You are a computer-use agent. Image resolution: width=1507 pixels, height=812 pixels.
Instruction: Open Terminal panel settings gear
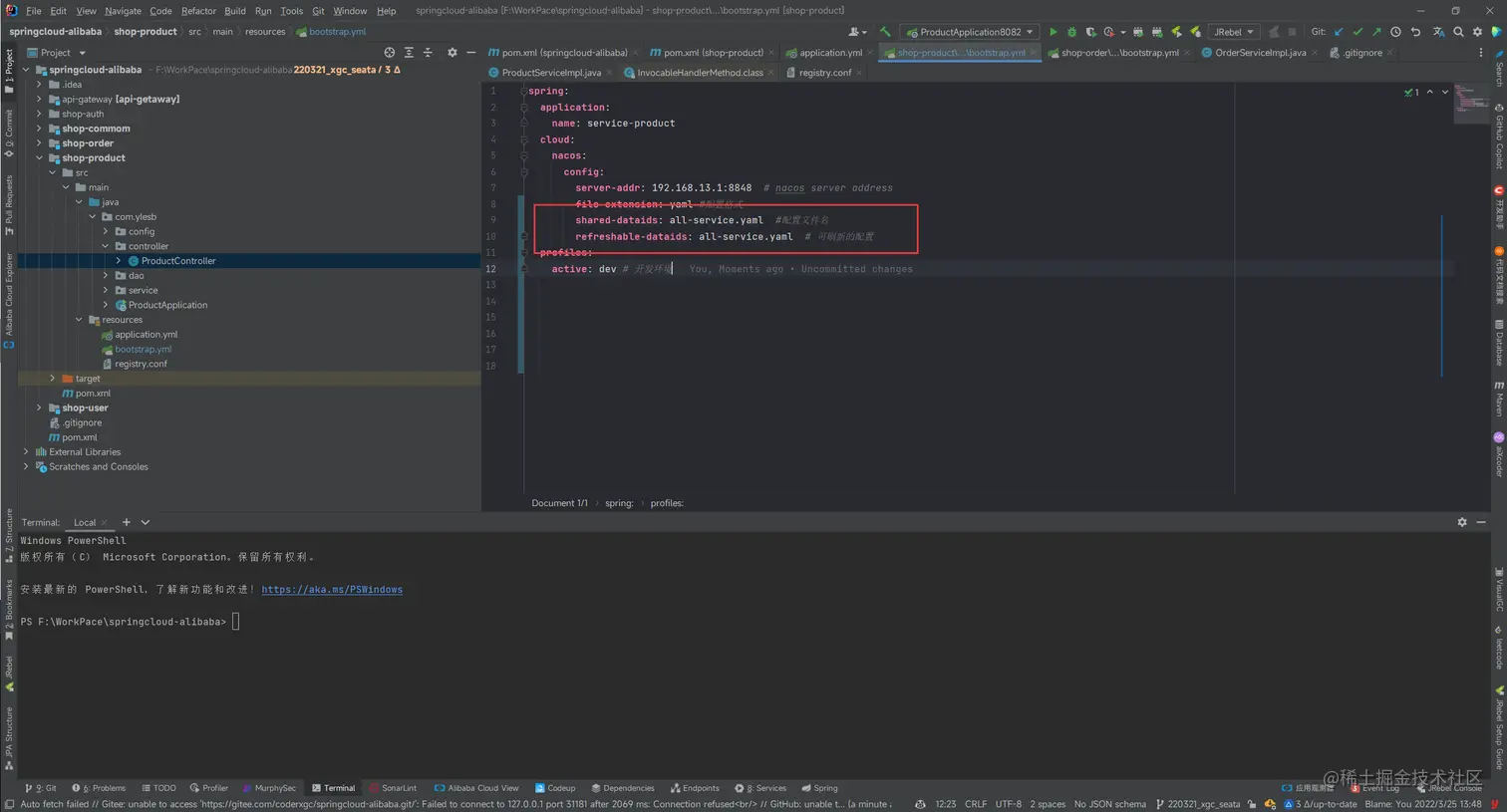[x=1462, y=522]
